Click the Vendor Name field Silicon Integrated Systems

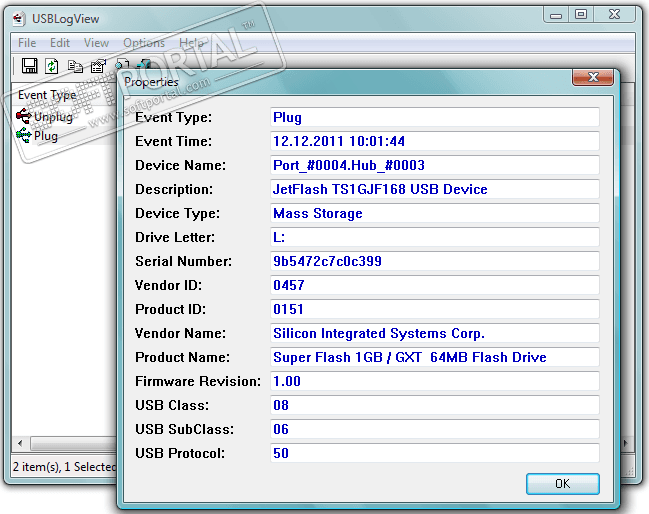[435, 333]
